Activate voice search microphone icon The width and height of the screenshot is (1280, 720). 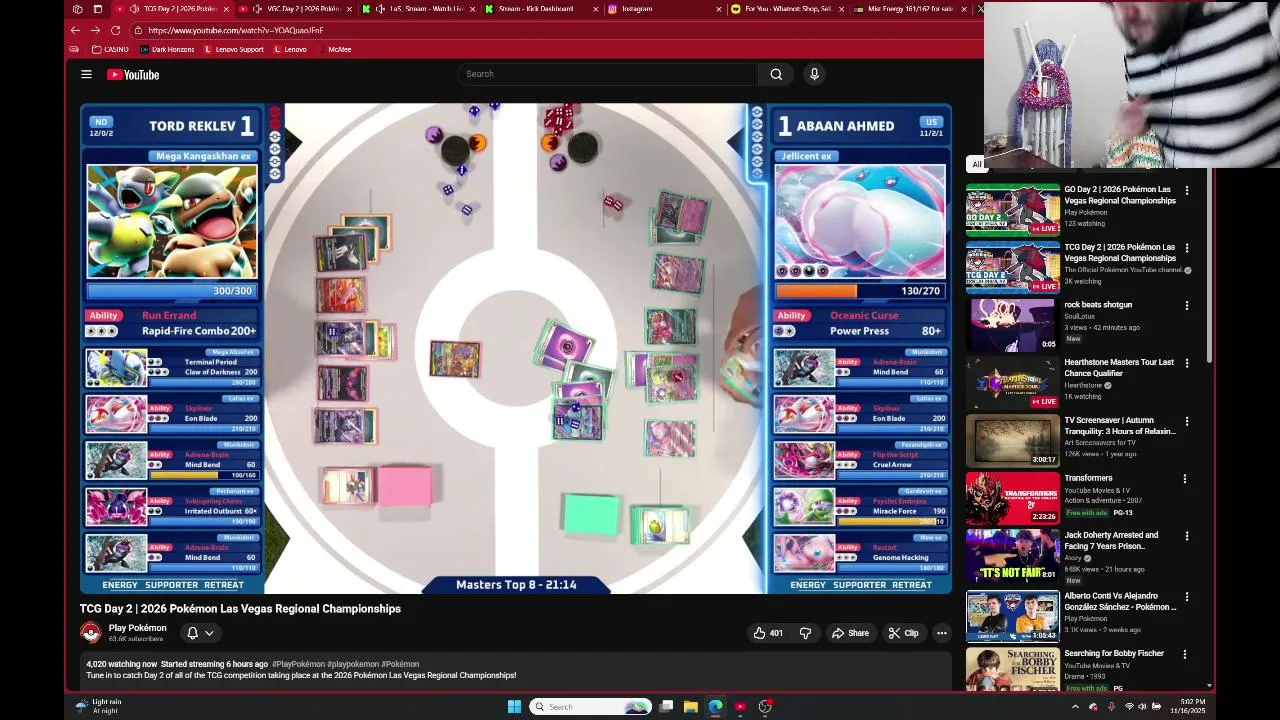[814, 74]
